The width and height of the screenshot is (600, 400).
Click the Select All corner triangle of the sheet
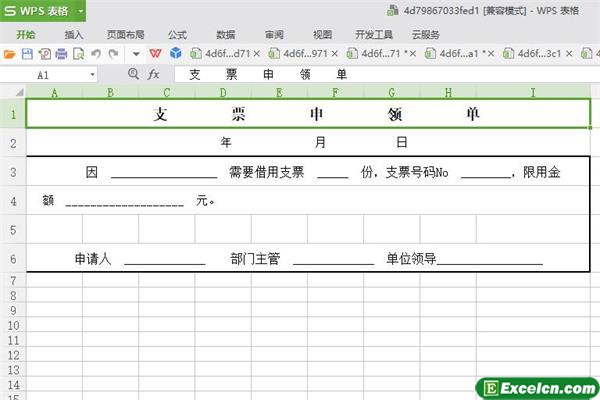(x=19, y=92)
